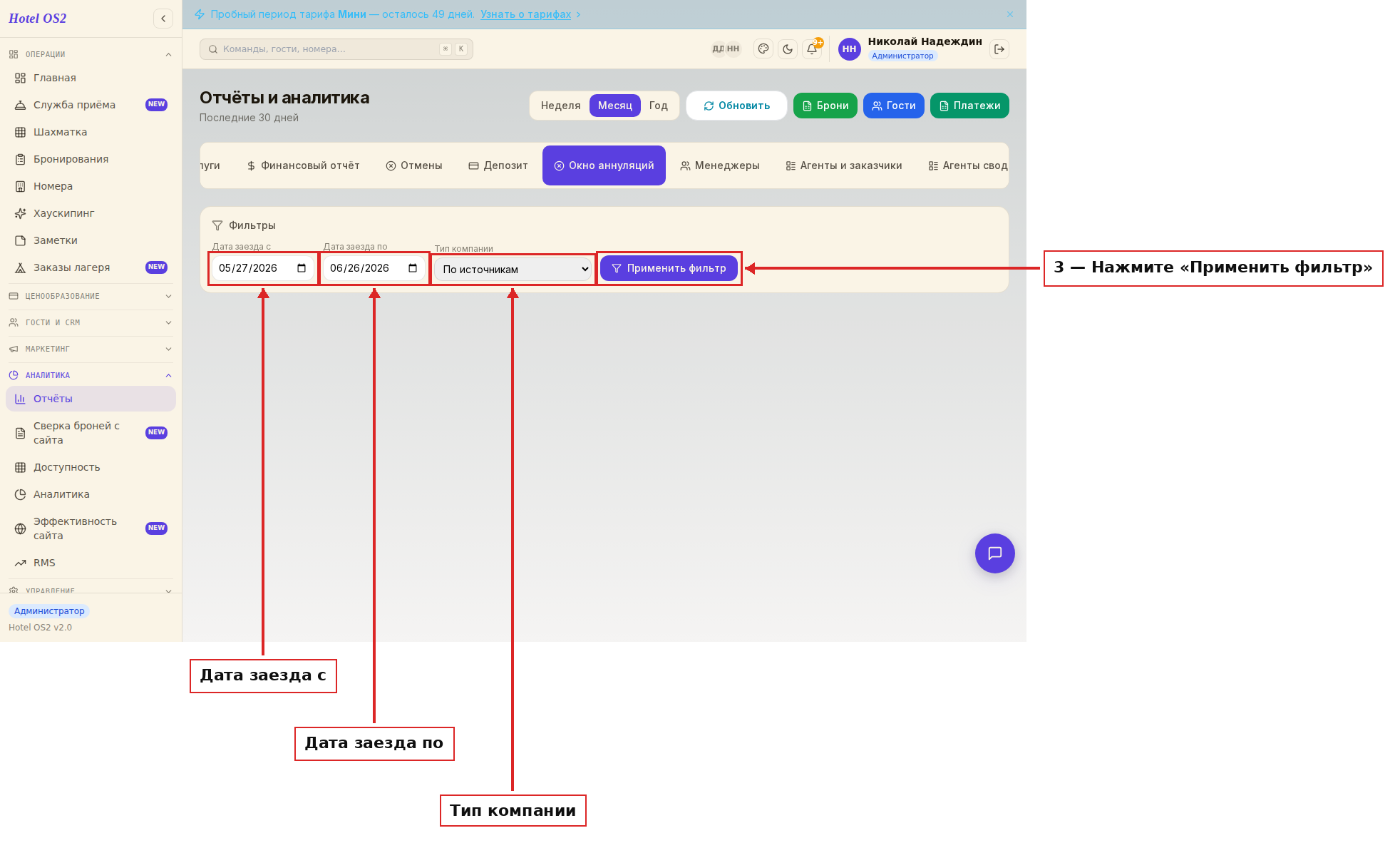Follow the Узнать о тарифах link

point(525,14)
